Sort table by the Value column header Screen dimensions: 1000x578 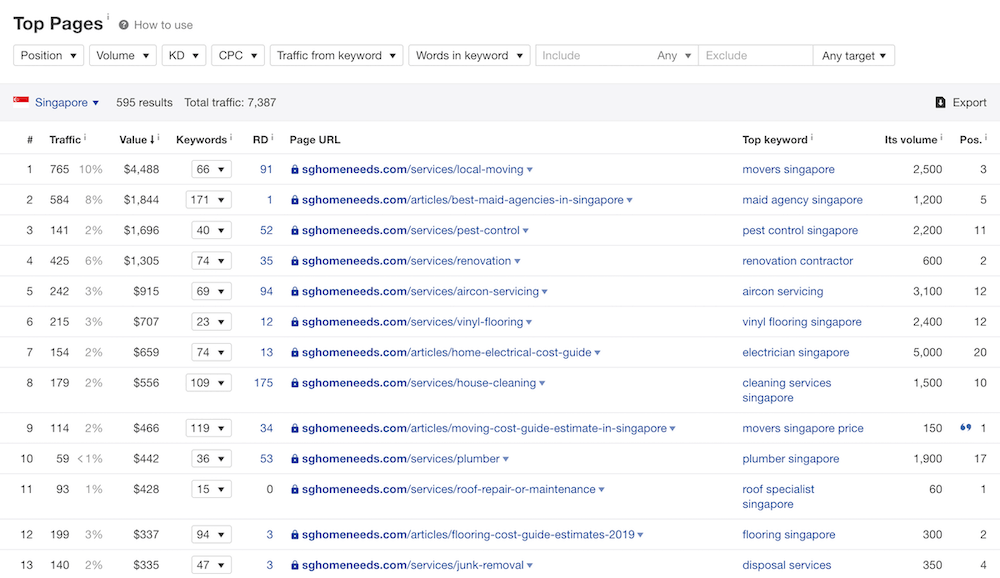click(136, 140)
